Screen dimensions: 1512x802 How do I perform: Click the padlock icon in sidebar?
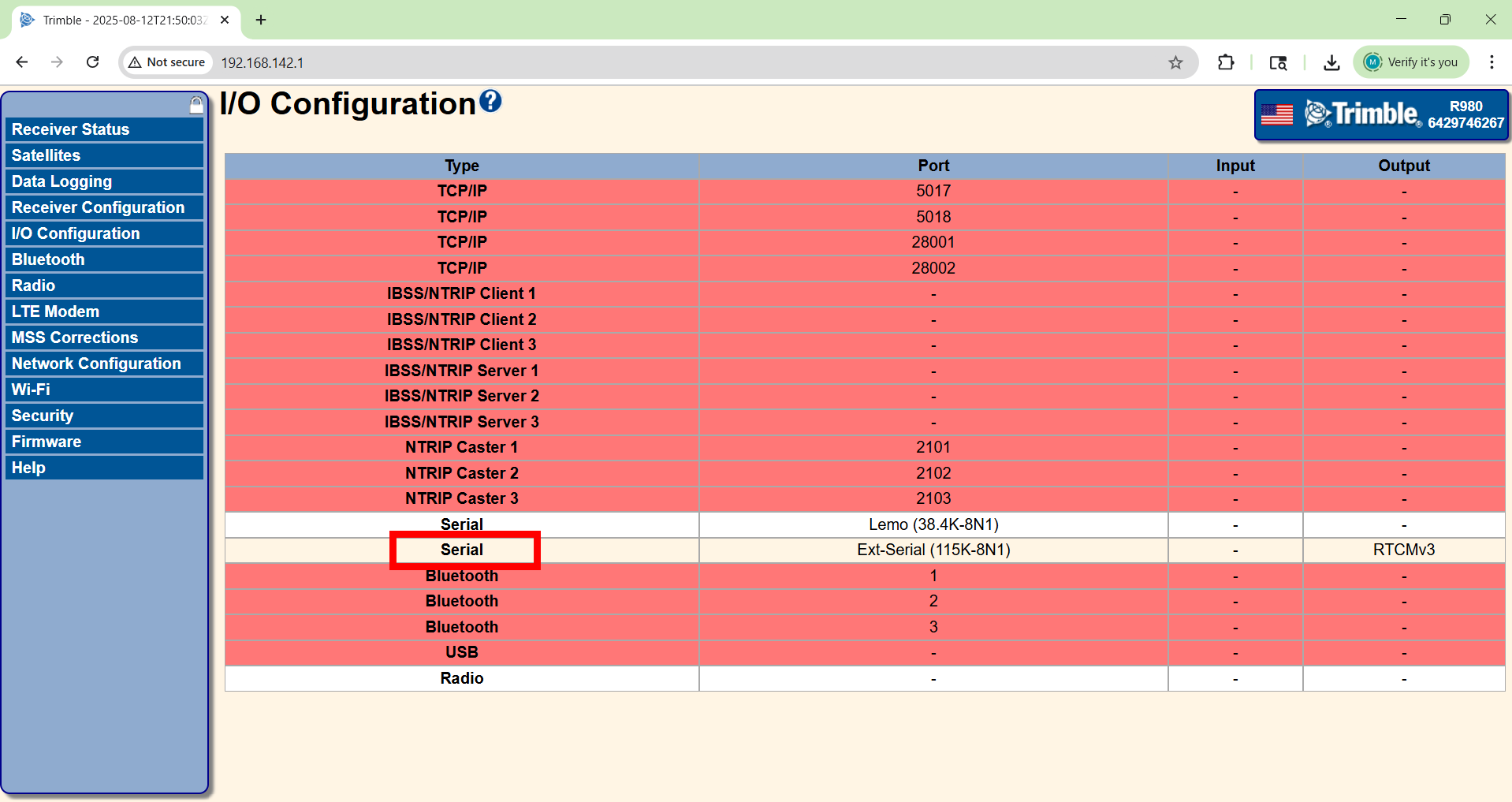[x=196, y=105]
